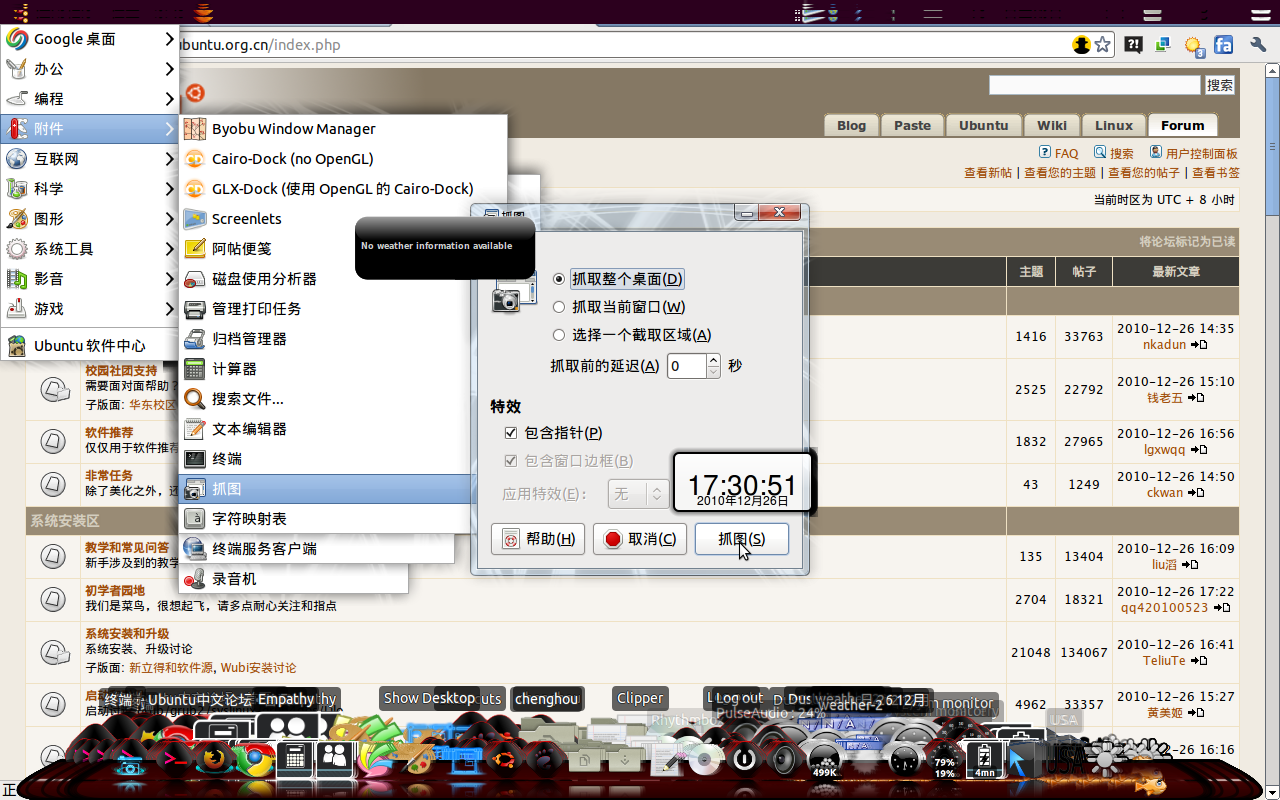Screen dimensions: 1280x800
Task: Switch to the Paste tab
Action: coord(912,125)
